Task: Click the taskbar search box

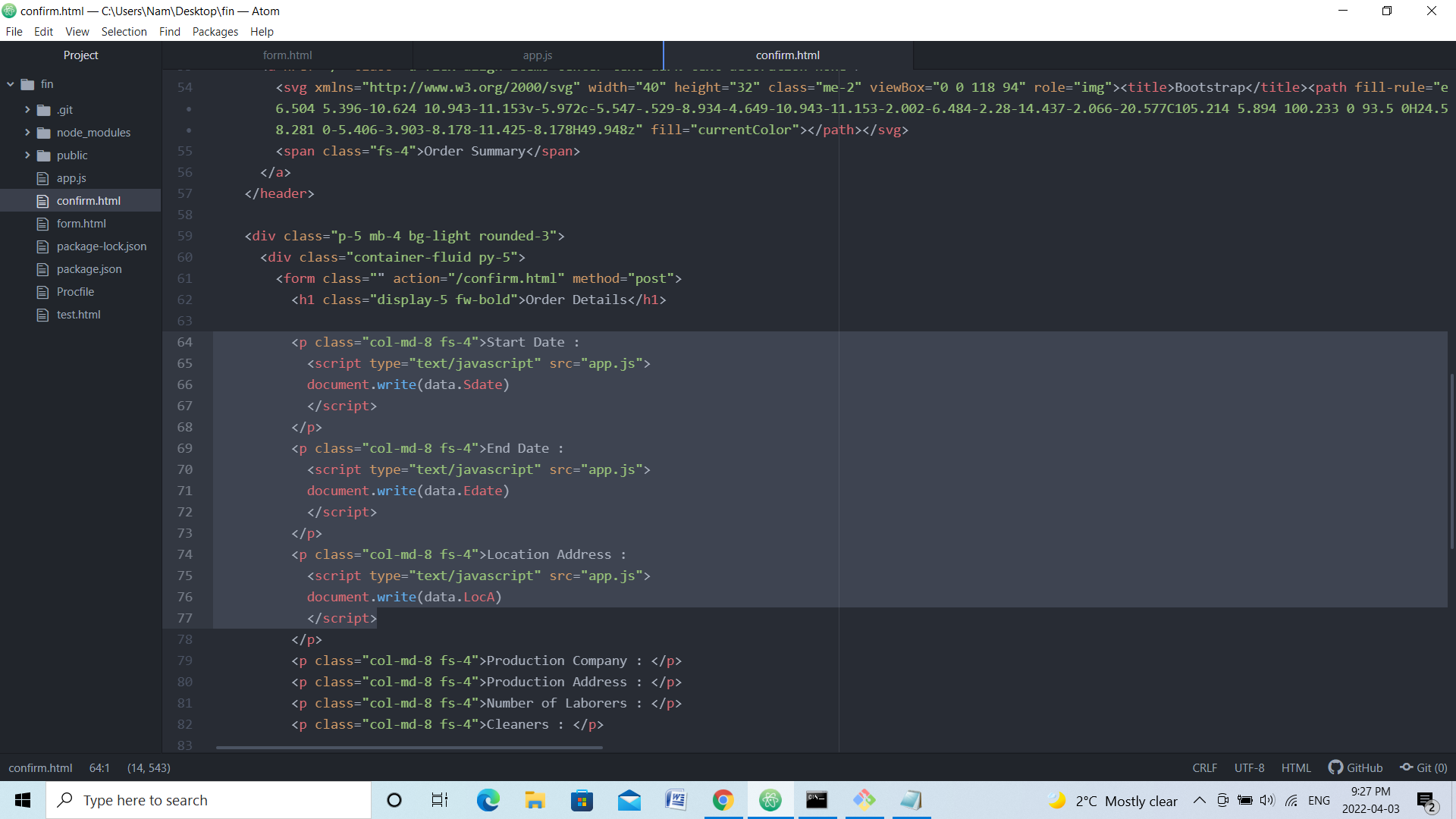Action: [209, 800]
